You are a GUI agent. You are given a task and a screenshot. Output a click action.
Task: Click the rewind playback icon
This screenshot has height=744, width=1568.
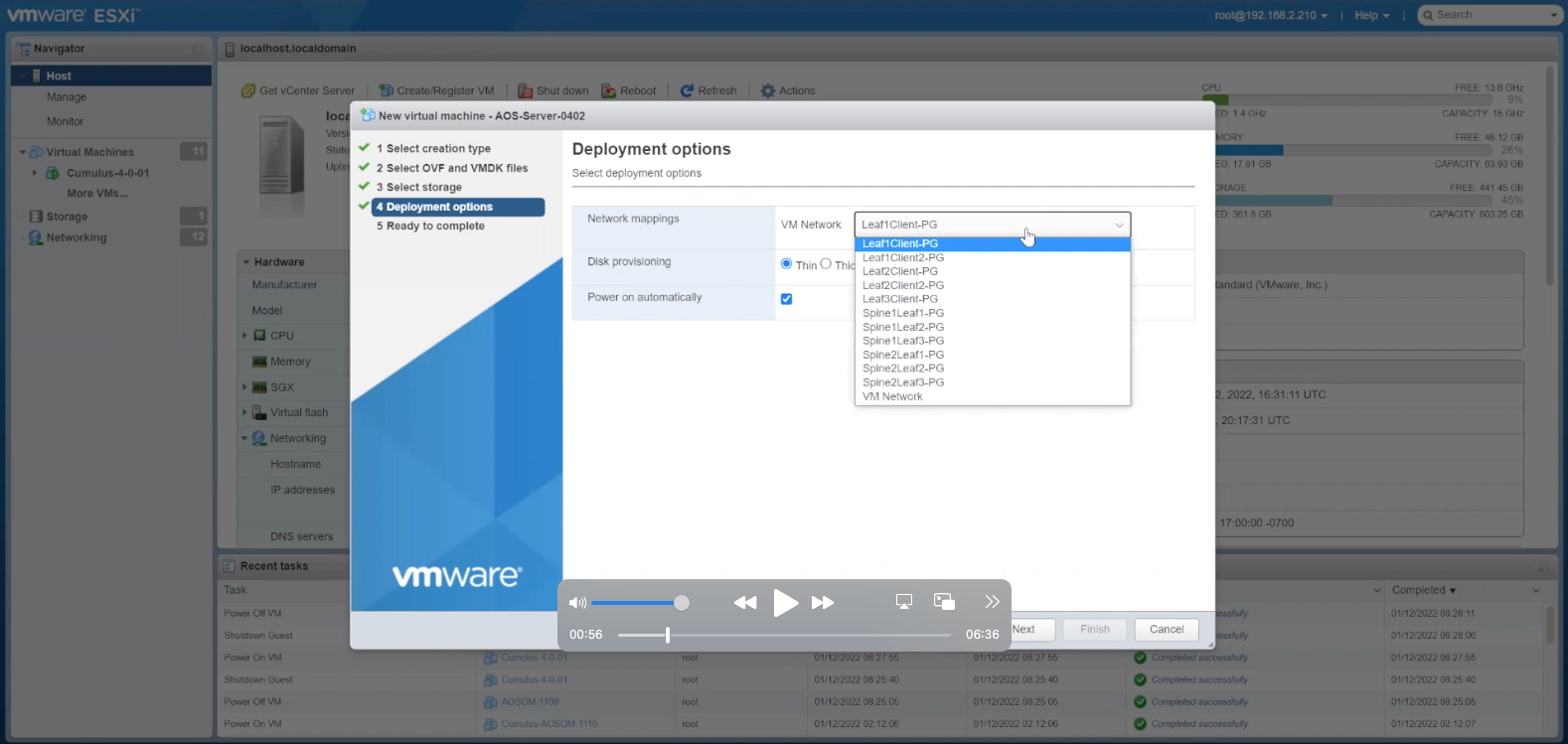pos(744,603)
